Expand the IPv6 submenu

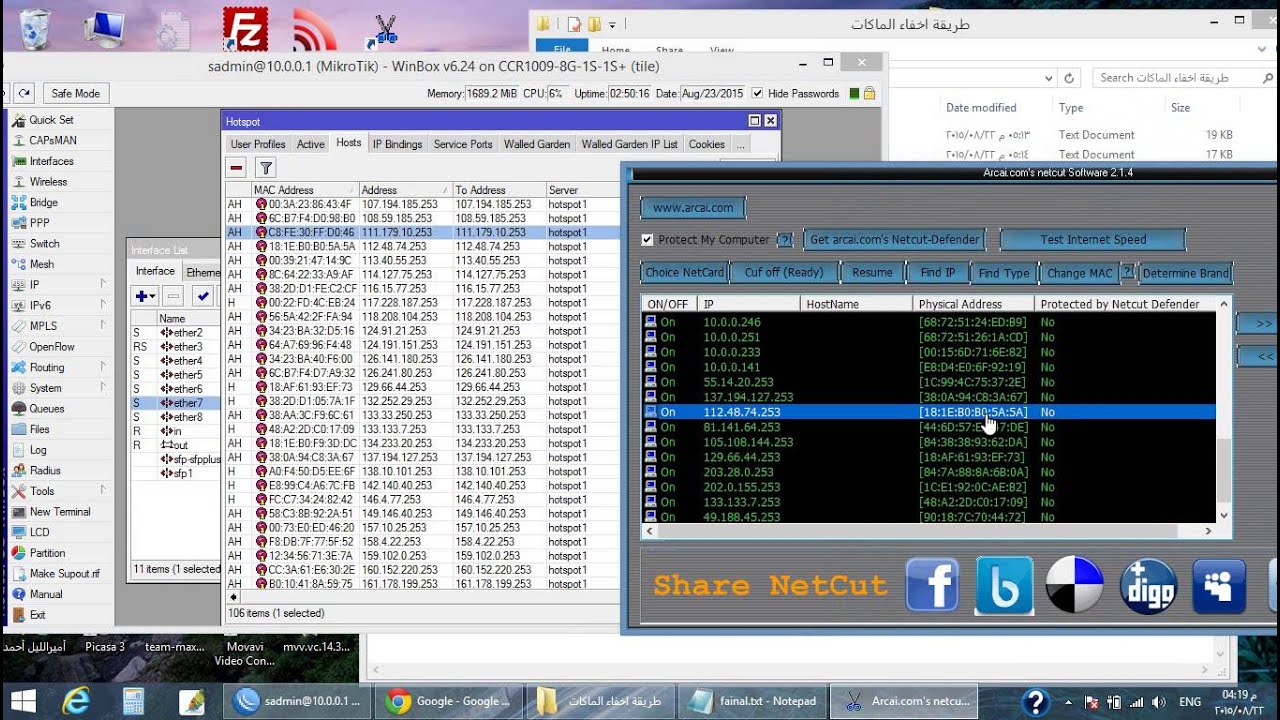103,305
